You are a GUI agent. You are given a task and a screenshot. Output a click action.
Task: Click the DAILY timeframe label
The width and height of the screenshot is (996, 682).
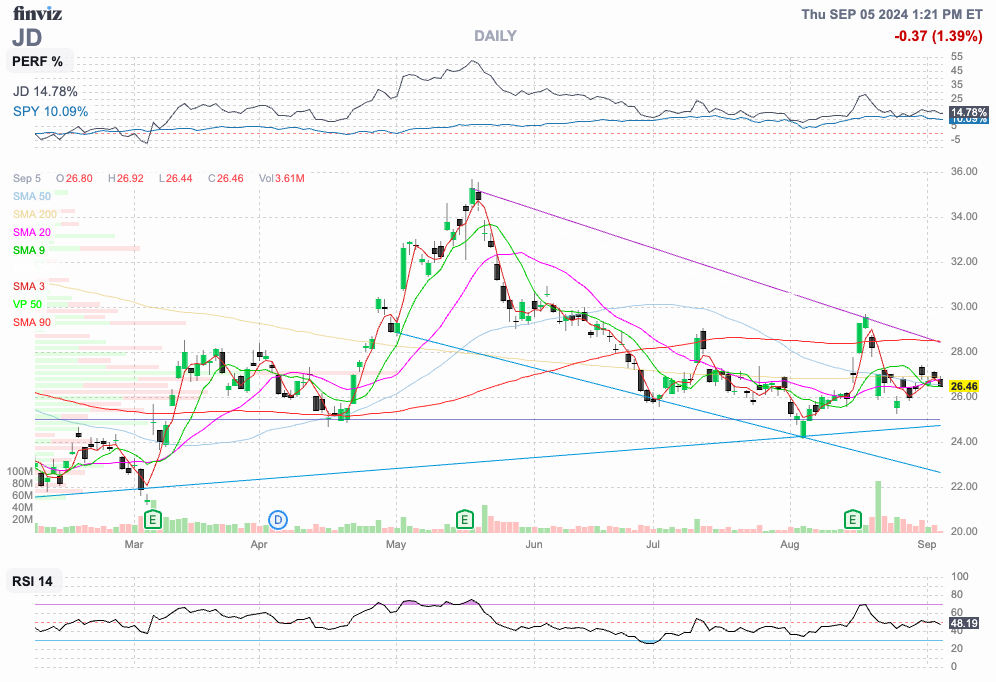[x=495, y=36]
